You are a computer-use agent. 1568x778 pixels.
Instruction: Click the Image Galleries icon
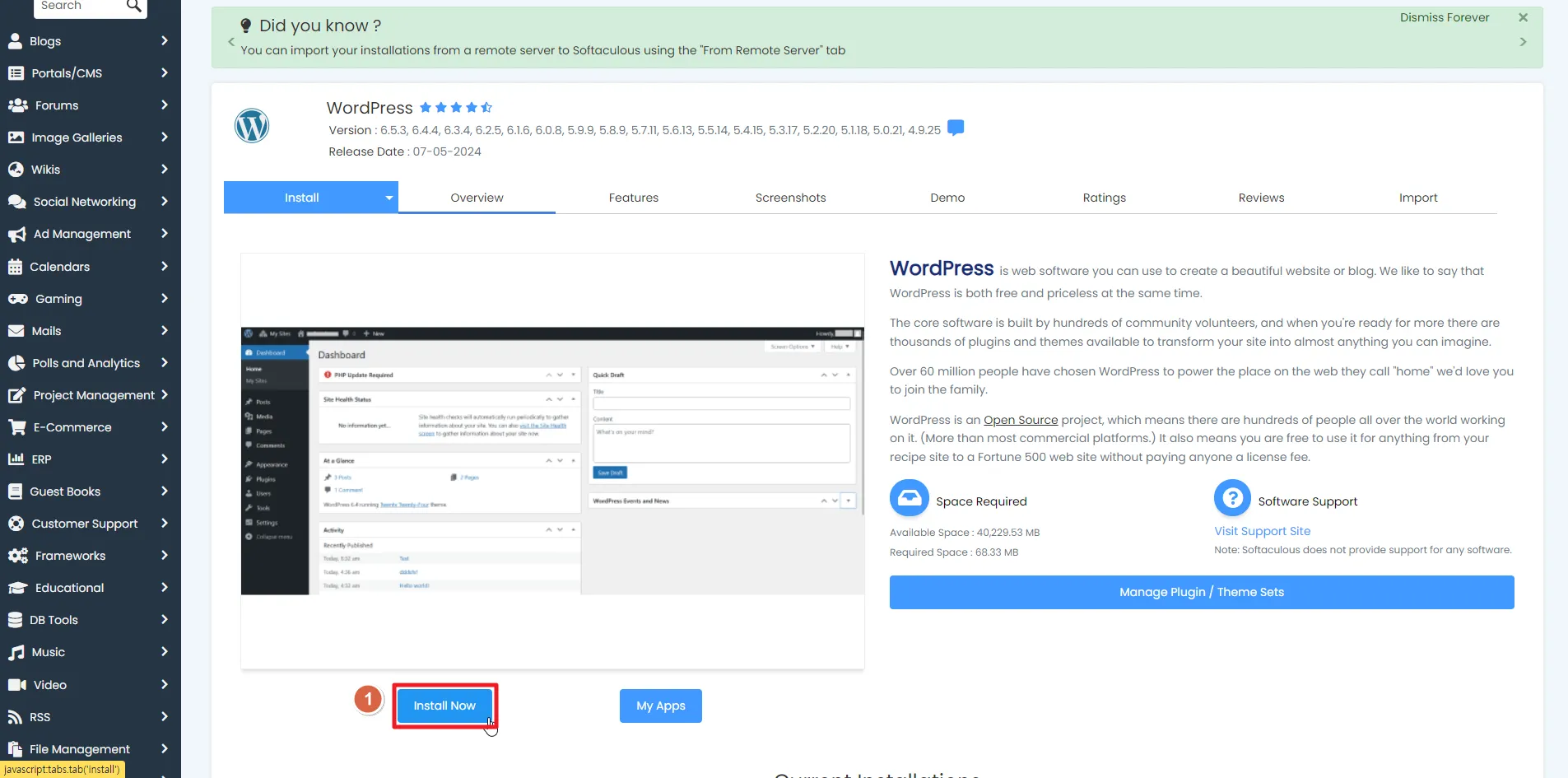tap(16, 137)
